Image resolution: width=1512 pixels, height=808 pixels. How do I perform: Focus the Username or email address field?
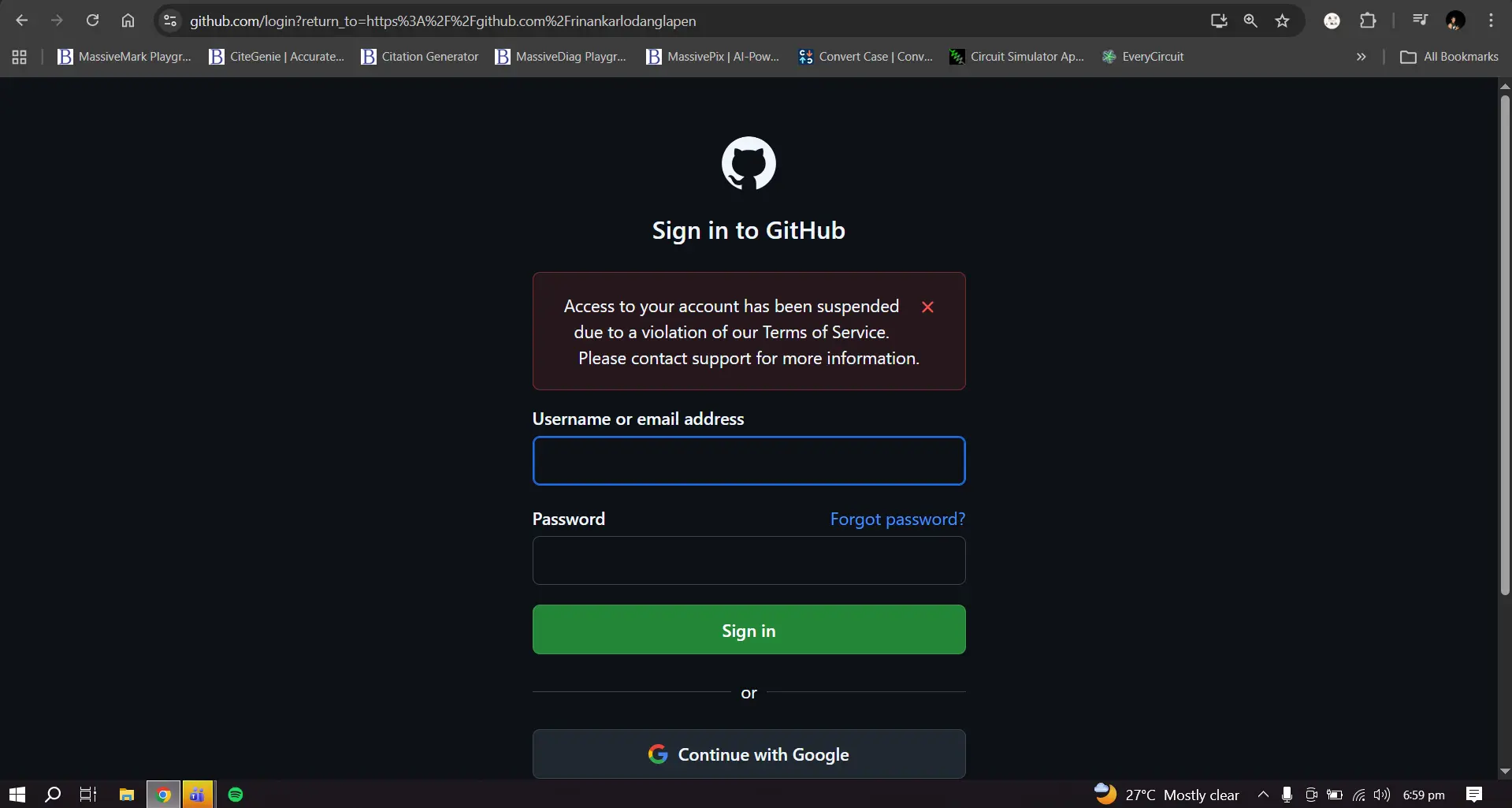[x=749, y=460]
